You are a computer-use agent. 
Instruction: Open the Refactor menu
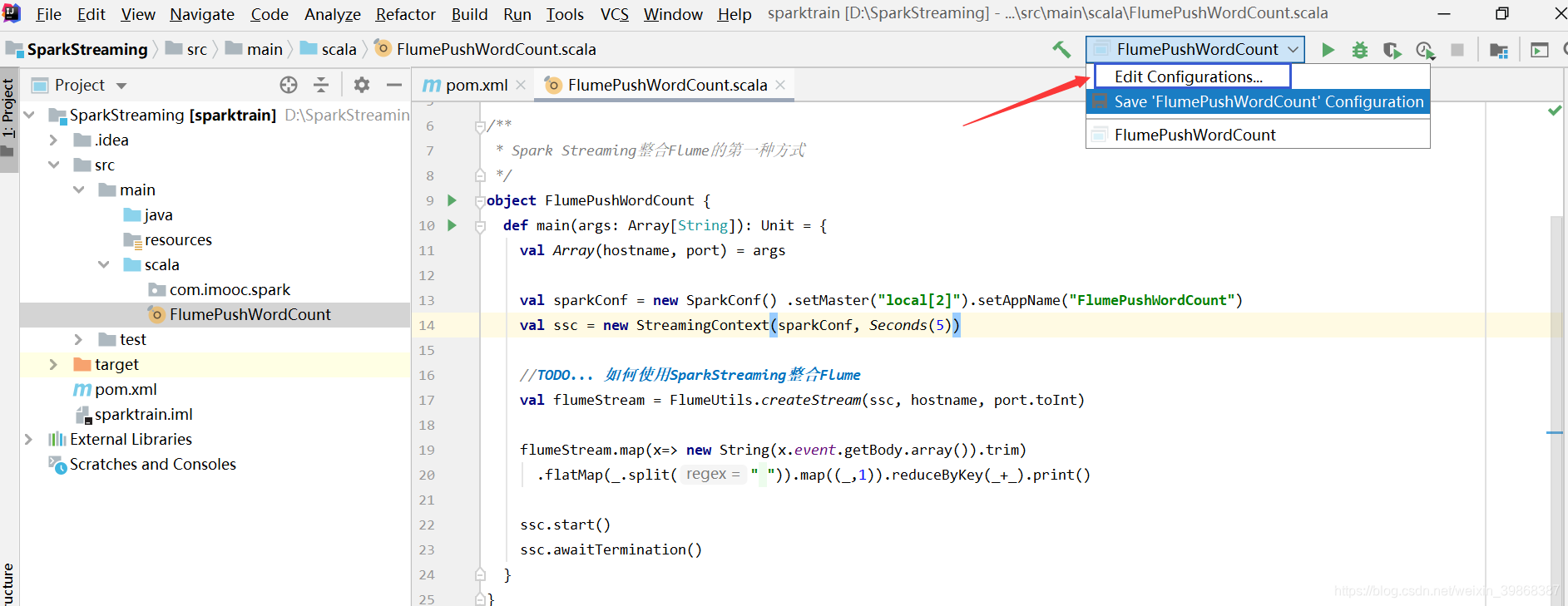click(x=405, y=14)
